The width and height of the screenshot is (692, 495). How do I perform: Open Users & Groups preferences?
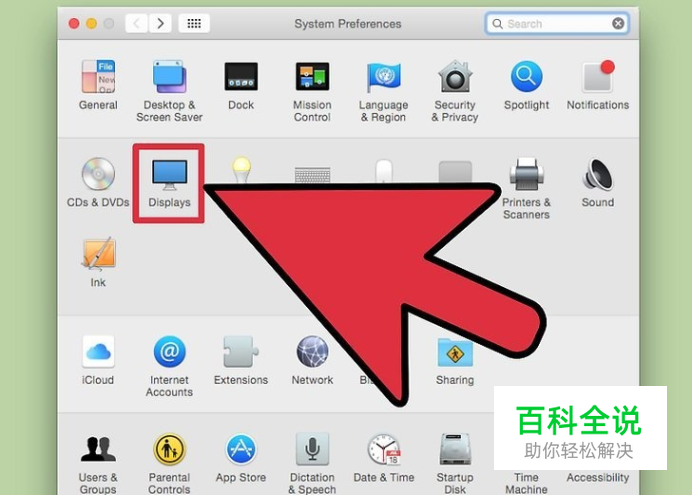tap(98, 464)
